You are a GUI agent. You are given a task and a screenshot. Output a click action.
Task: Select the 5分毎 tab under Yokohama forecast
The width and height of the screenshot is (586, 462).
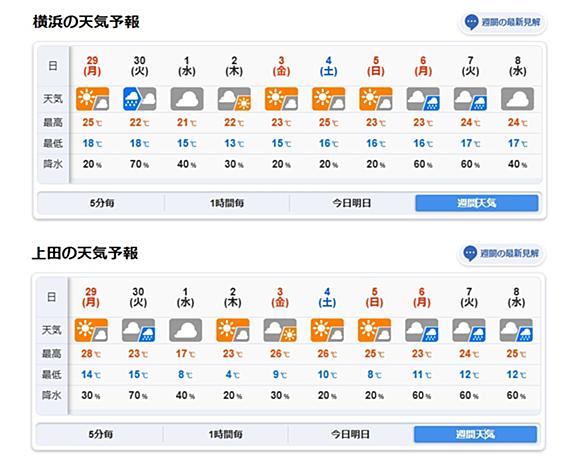[x=101, y=203]
